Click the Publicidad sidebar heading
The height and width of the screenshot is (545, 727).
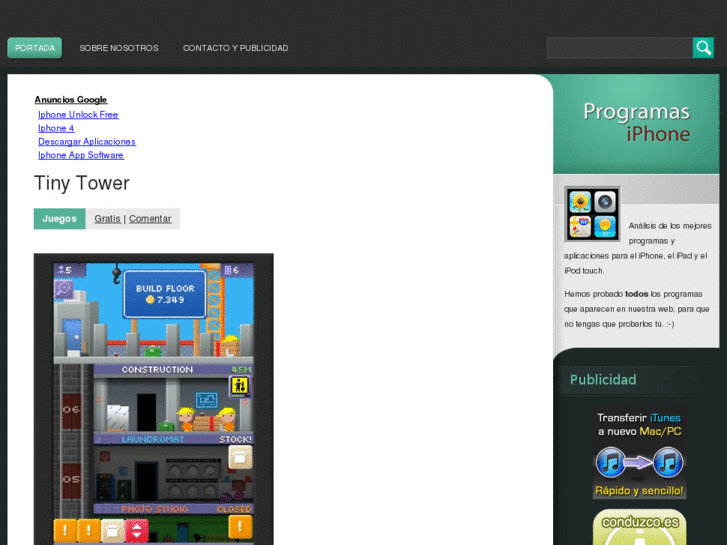pyautogui.click(x=603, y=380)
